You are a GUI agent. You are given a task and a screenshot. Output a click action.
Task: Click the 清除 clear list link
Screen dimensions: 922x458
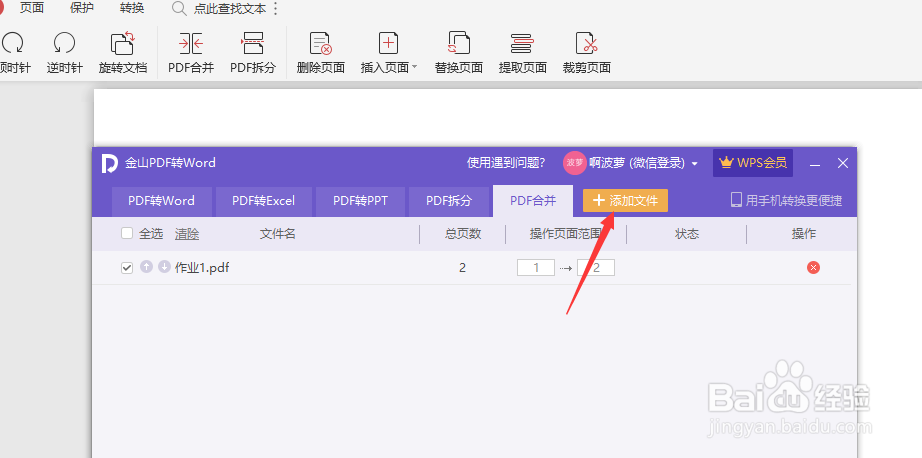click(187, 234)
